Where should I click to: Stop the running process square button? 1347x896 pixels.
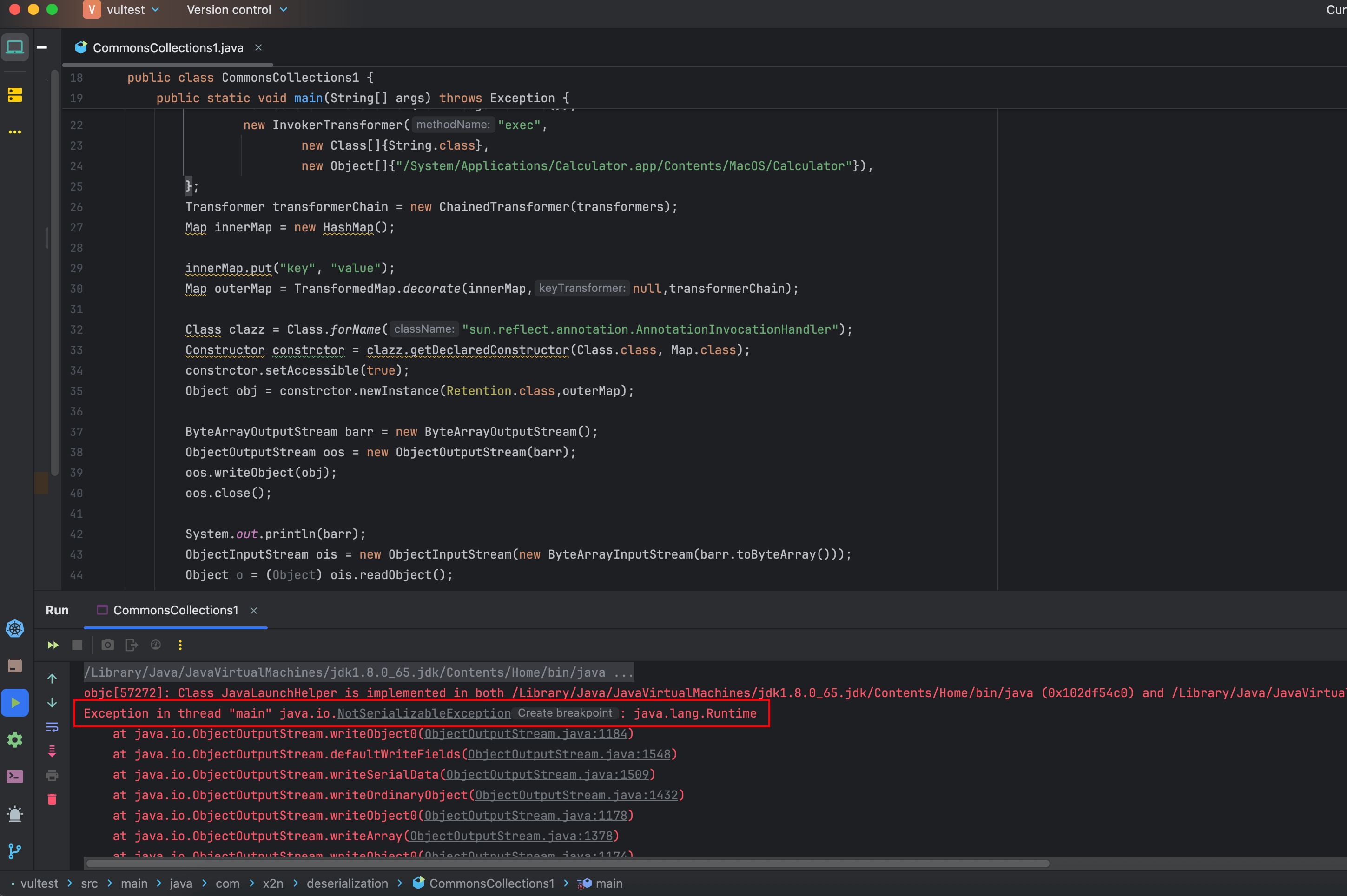77,645
